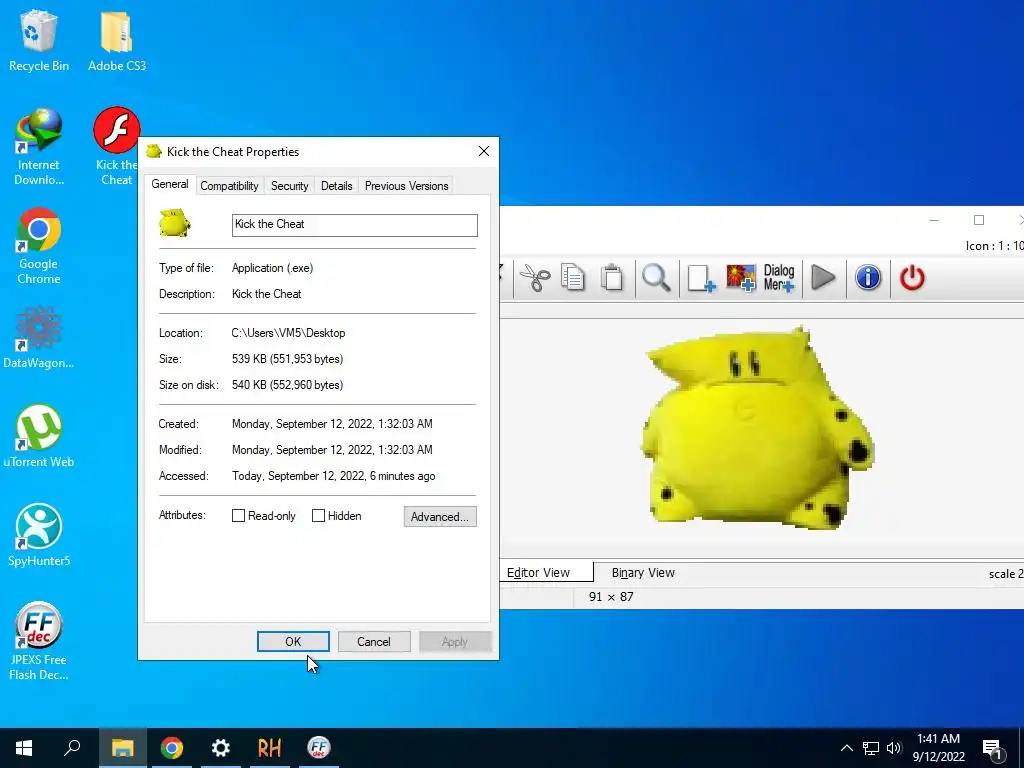The height and width of the screenshot is (768, 1024).
Task: Open the blue Information icon
Action: 868,278
